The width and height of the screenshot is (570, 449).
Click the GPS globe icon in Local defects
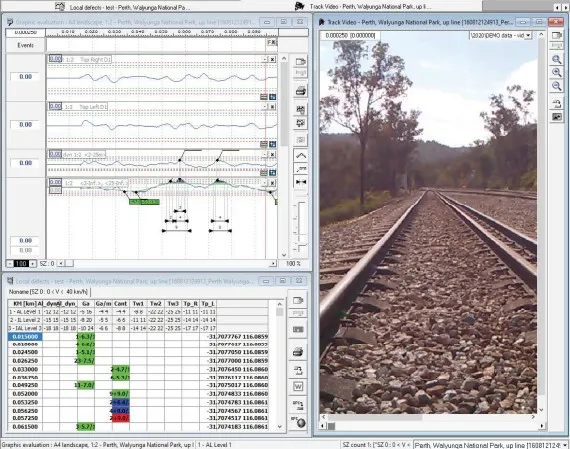299,422
